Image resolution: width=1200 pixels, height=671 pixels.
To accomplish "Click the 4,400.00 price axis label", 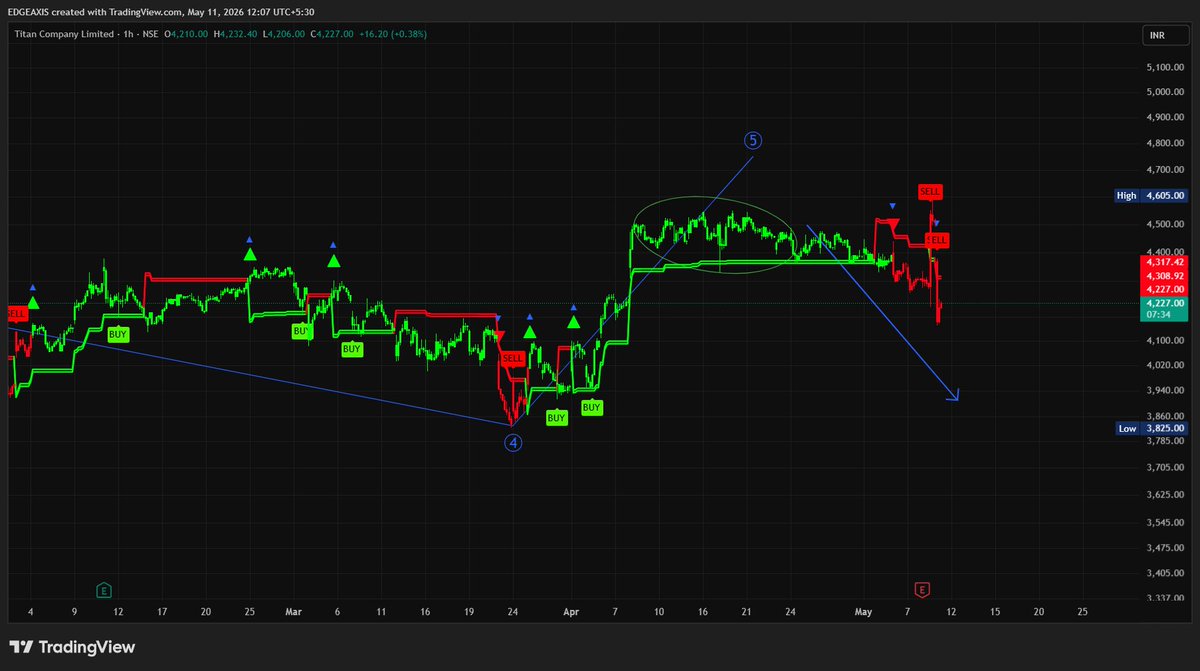I will (1165, 253).
